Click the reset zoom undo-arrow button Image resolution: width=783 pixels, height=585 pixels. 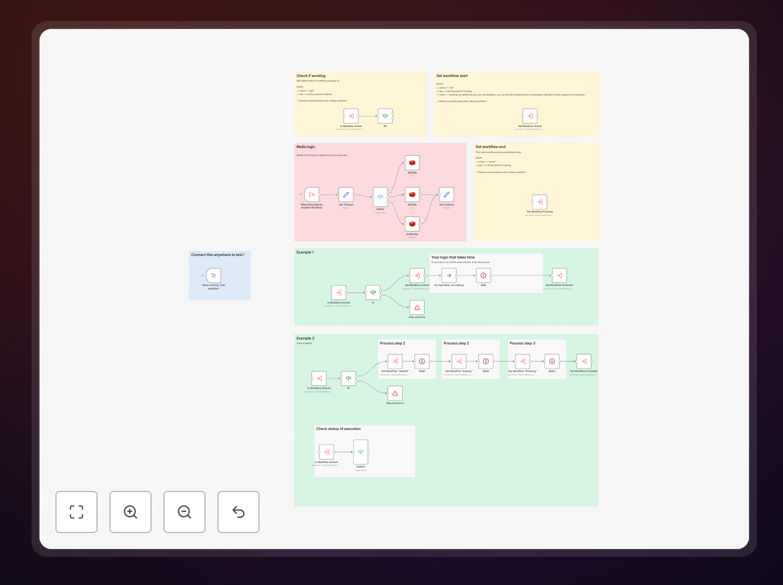[238, 512]
